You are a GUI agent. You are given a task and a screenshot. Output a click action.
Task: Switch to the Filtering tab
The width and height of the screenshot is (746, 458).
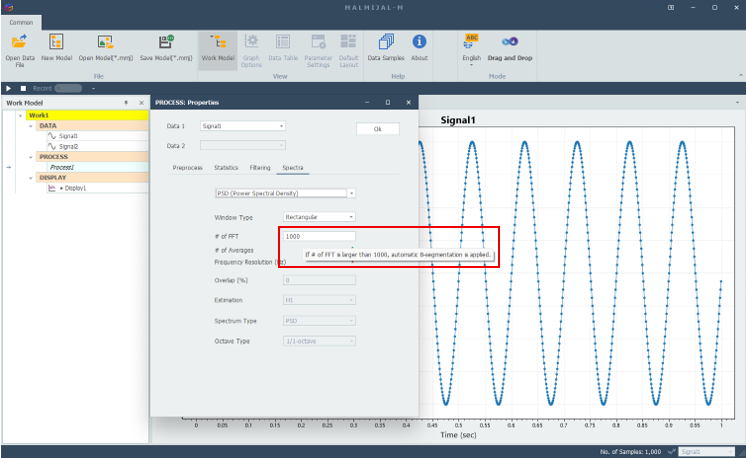(260, 167)
